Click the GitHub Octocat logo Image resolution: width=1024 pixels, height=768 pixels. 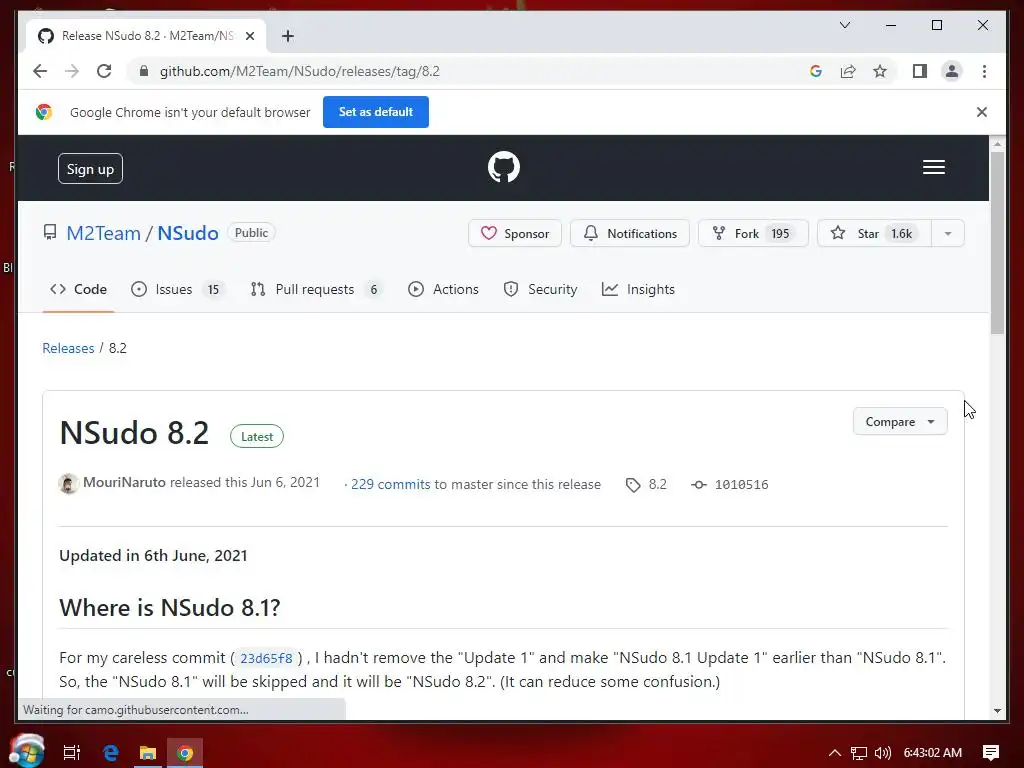pos(504,167)
